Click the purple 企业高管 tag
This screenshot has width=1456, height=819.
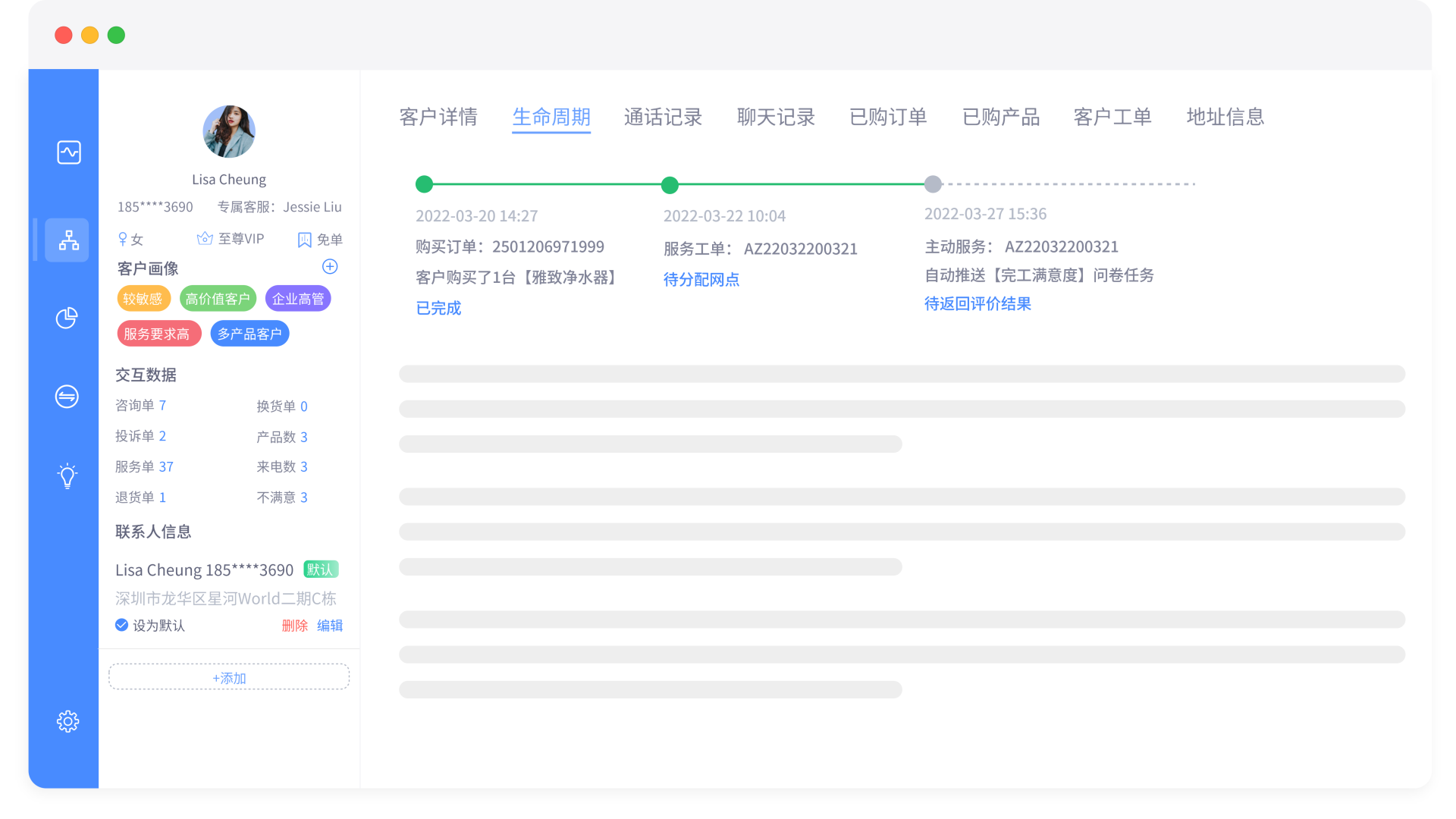[x=298, y=299]
